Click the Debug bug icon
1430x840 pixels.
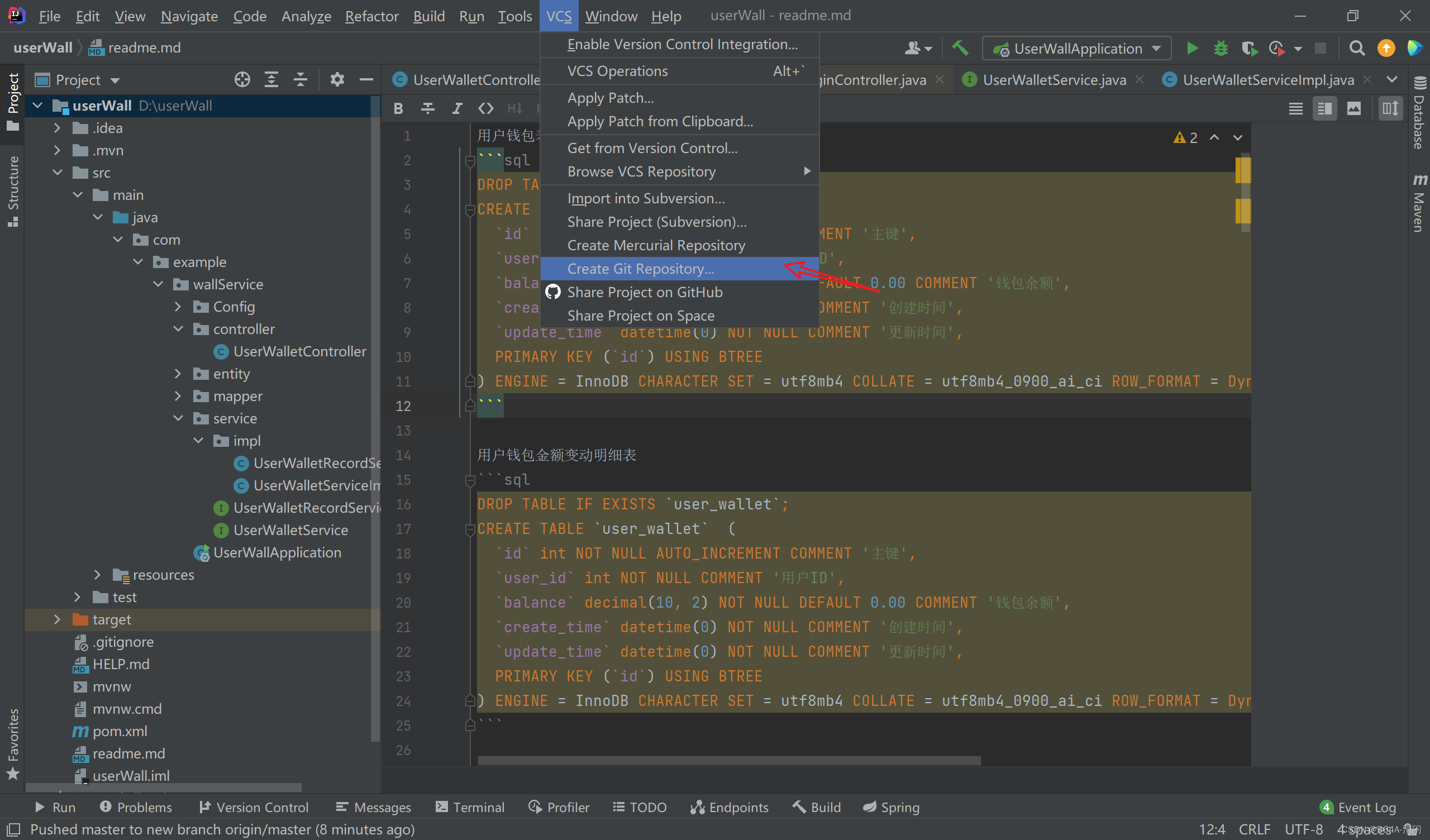click(1220, 49)
